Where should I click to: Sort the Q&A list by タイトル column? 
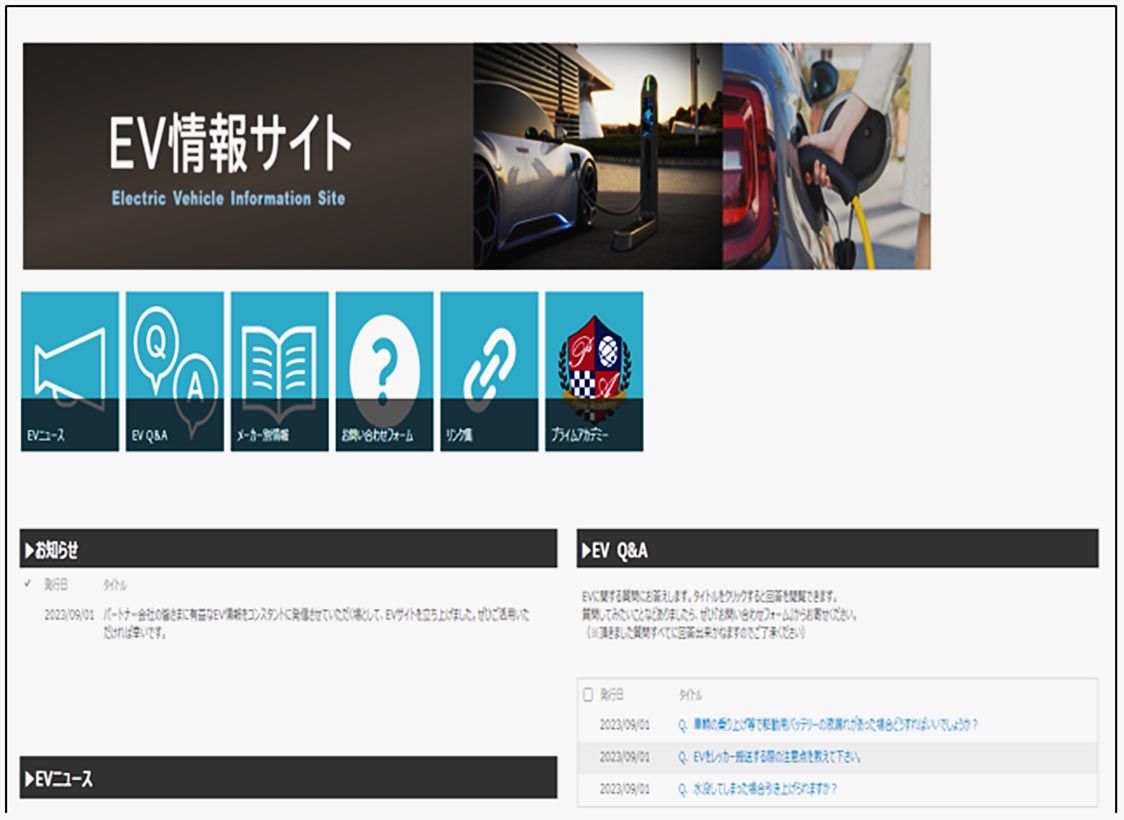click(x=690, y=694)
